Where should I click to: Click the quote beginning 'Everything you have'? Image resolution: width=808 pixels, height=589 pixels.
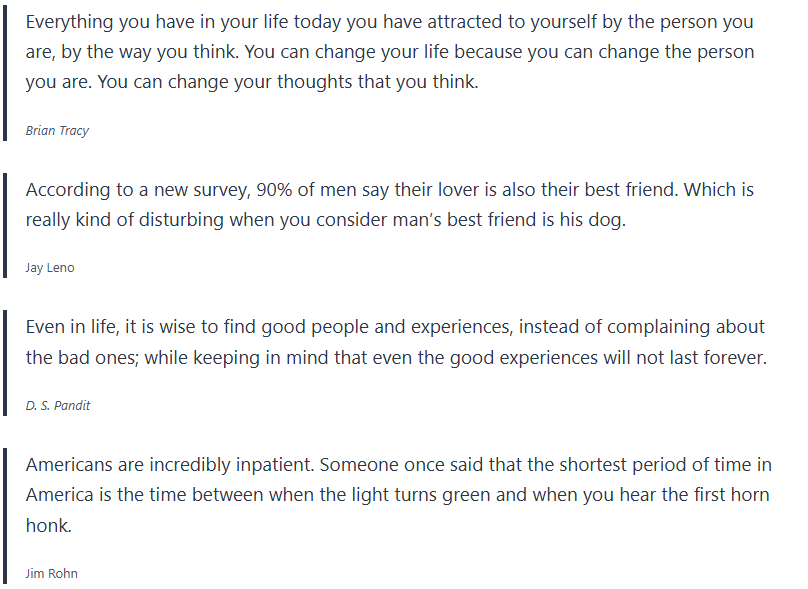click(390, 52)
